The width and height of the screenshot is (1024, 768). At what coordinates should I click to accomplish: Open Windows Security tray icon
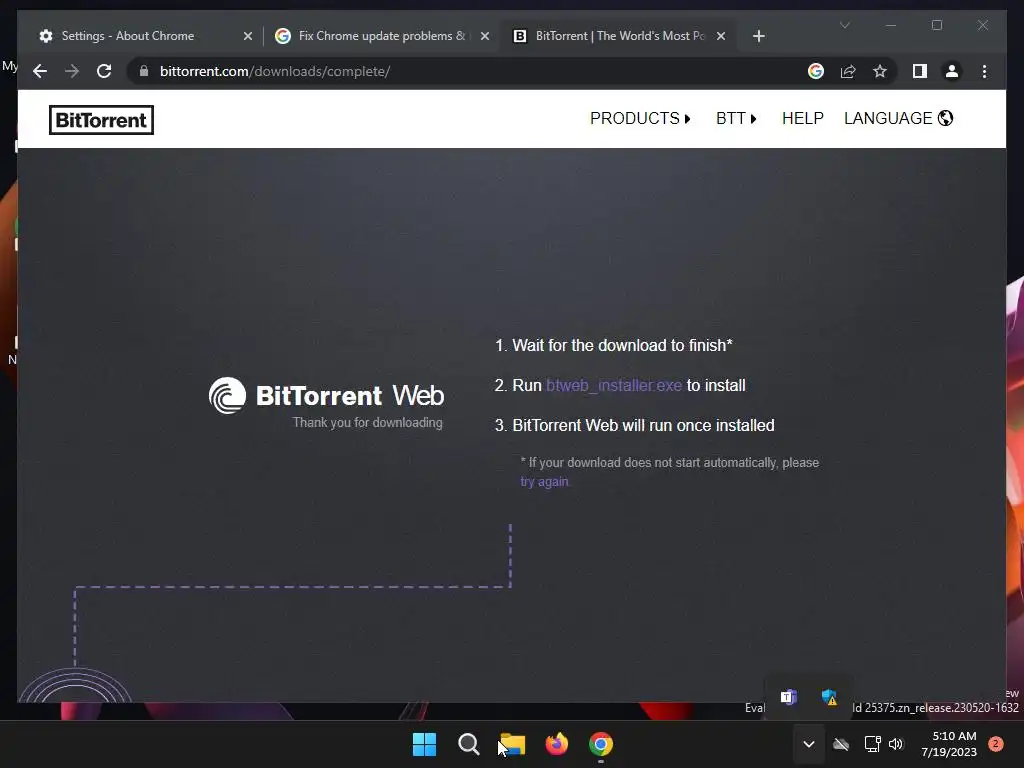click(829, 697)
